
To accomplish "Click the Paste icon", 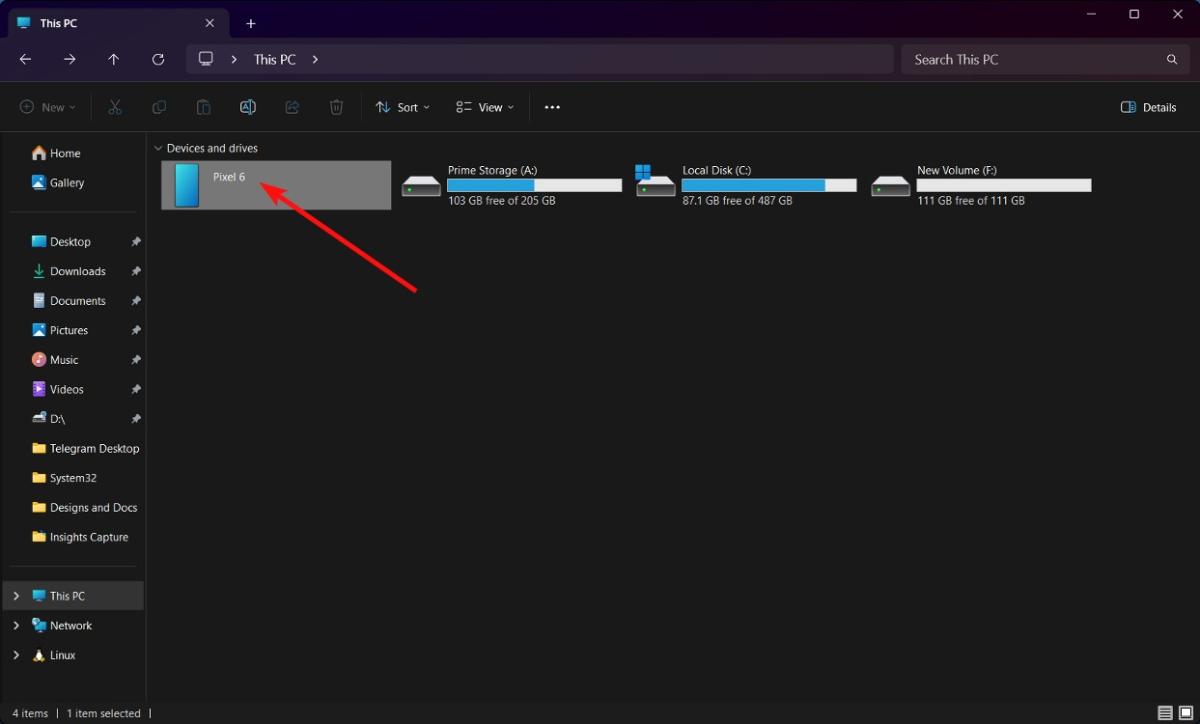I will tap(203, 106).
